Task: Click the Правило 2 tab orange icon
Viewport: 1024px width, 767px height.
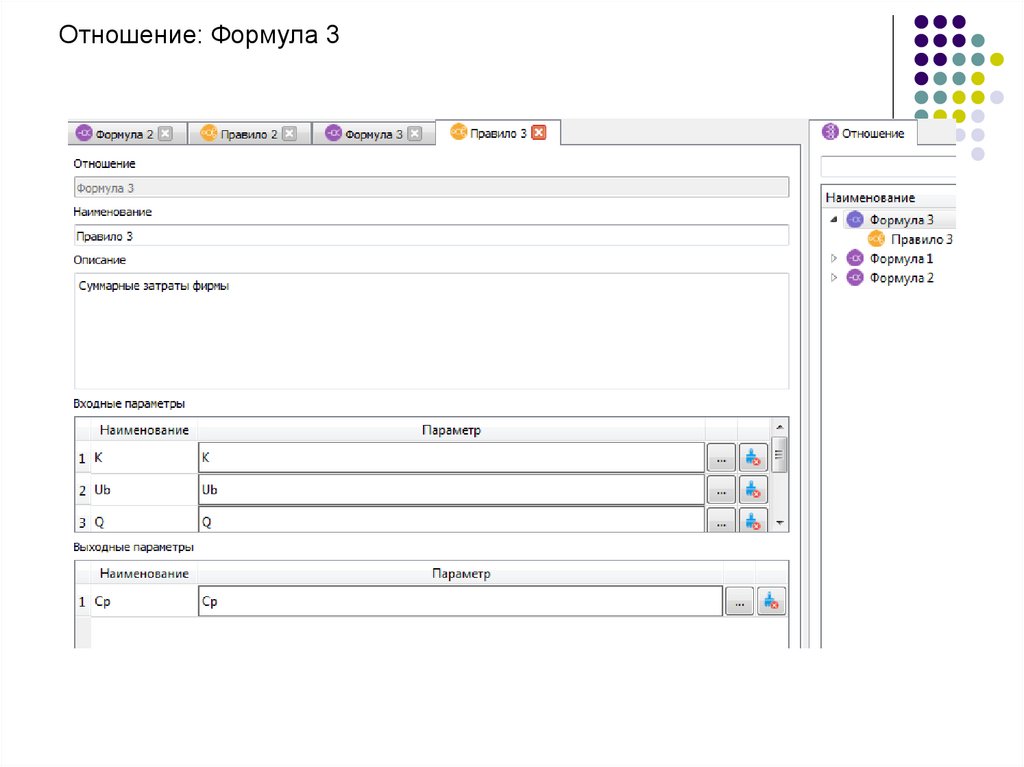Action: 208,133
